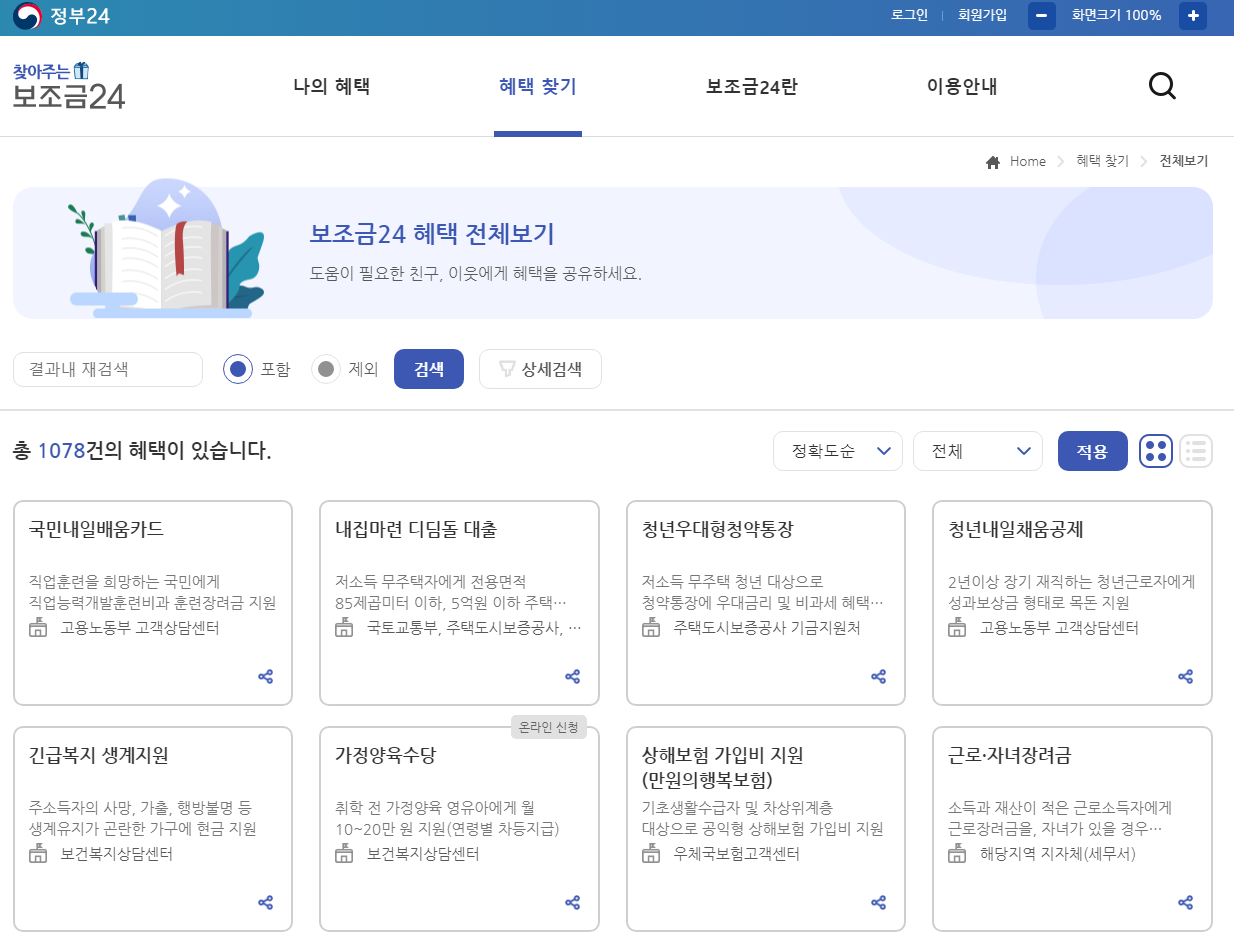Click 주택도시보증공사 기금지원처 text
This screenshot has height=943, width=1234.
pyautogui.click(x=766, y=628)
